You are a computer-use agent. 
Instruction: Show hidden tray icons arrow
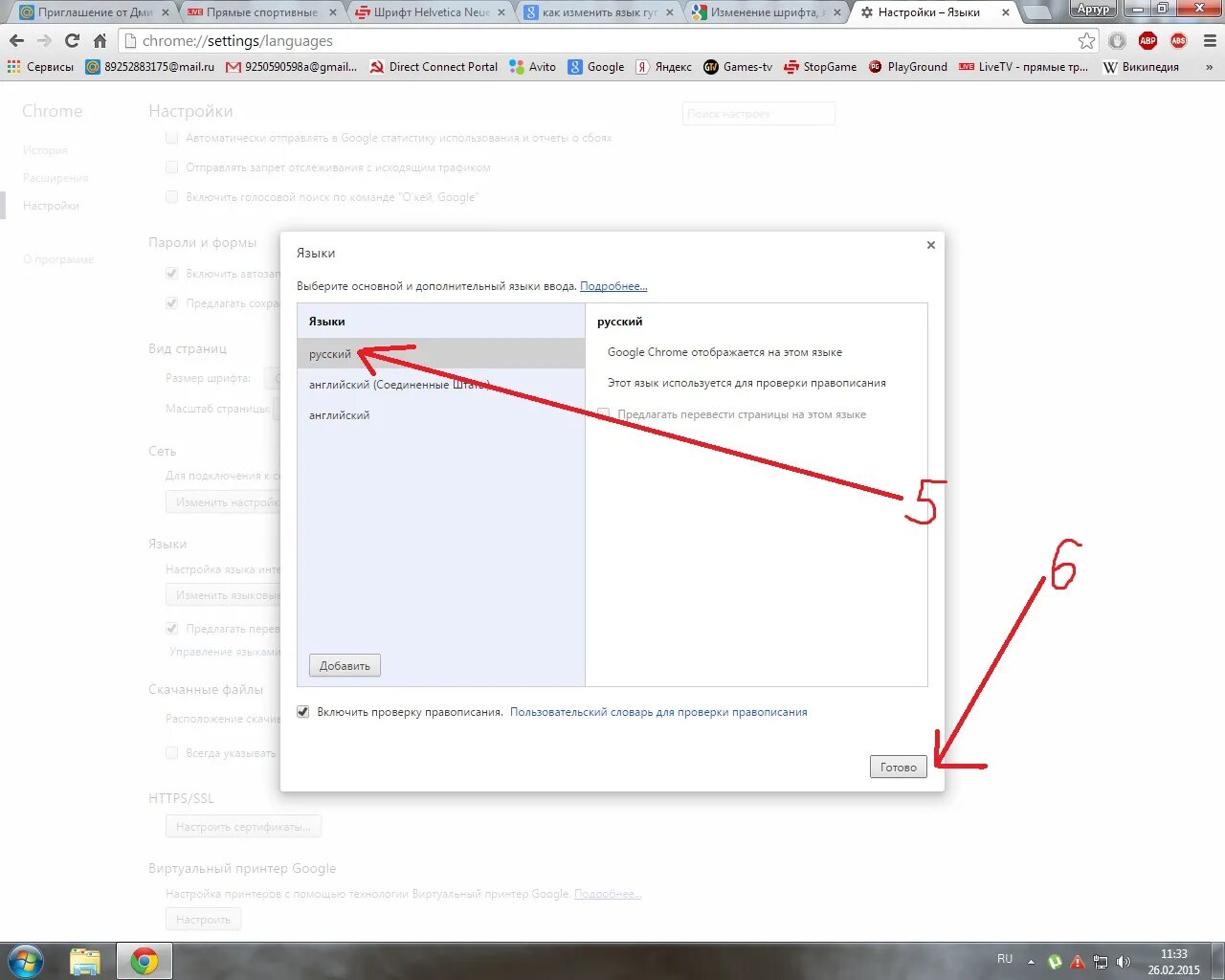coord(1031,962)
